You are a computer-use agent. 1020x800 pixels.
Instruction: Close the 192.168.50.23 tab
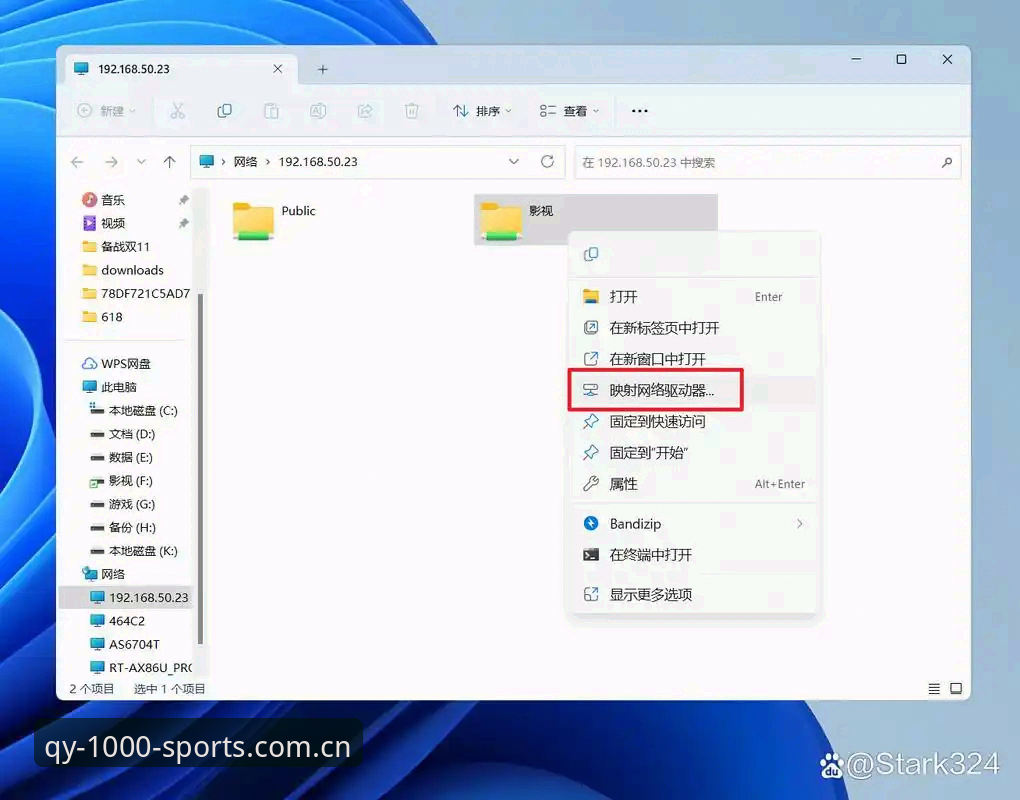click(278, 68)
